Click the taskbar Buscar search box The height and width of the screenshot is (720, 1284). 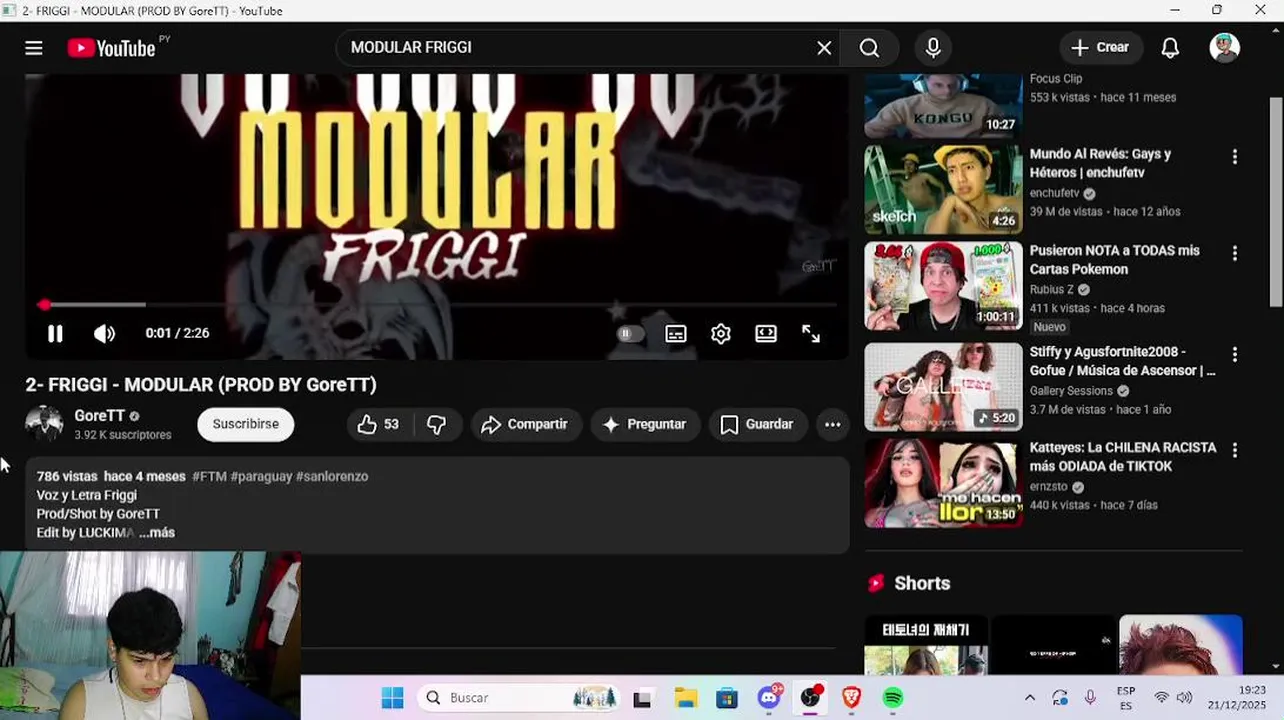pyautogui.click(x=521, y=698)
